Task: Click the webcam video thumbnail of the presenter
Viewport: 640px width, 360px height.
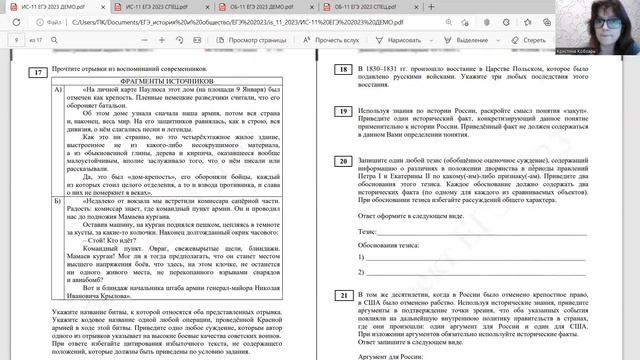Action: click(597, 27)
